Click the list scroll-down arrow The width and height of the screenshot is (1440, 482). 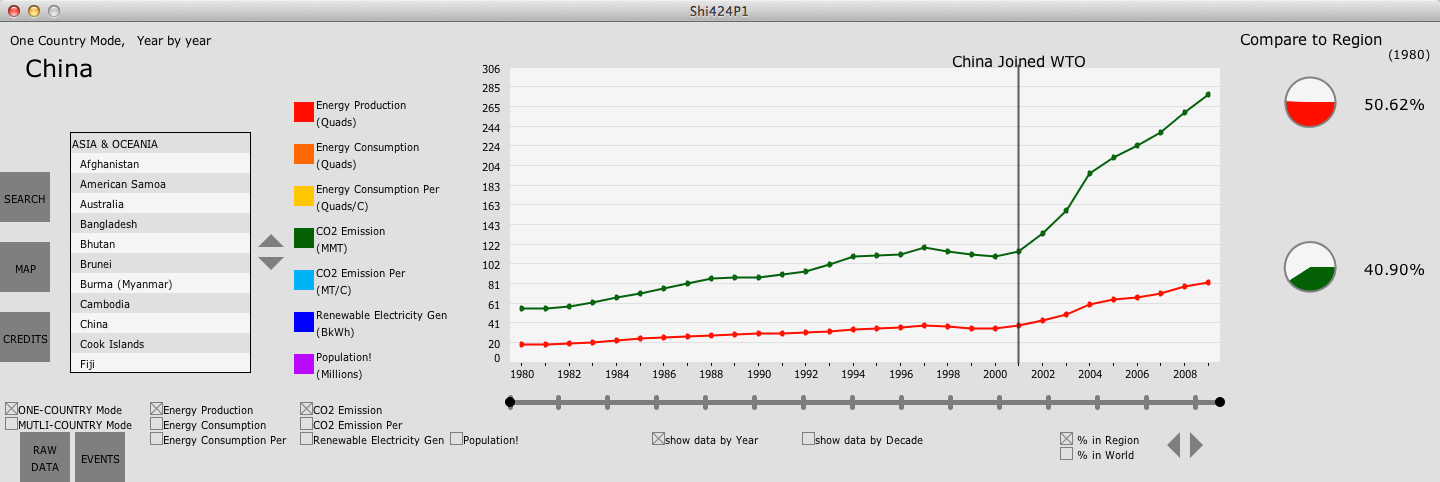coord(271,263)
